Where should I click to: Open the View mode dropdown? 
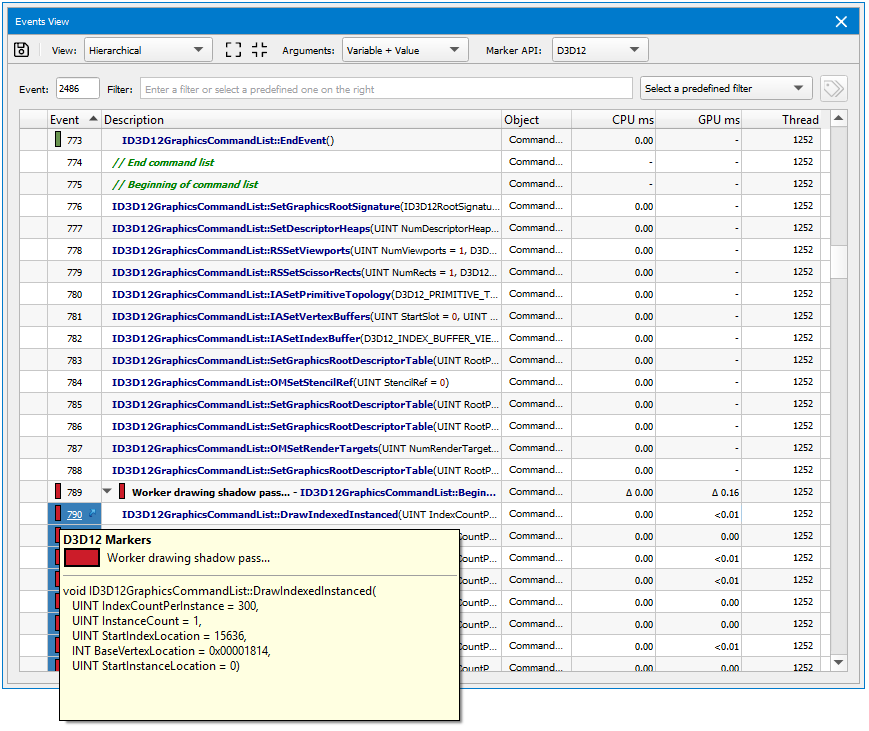147,50
